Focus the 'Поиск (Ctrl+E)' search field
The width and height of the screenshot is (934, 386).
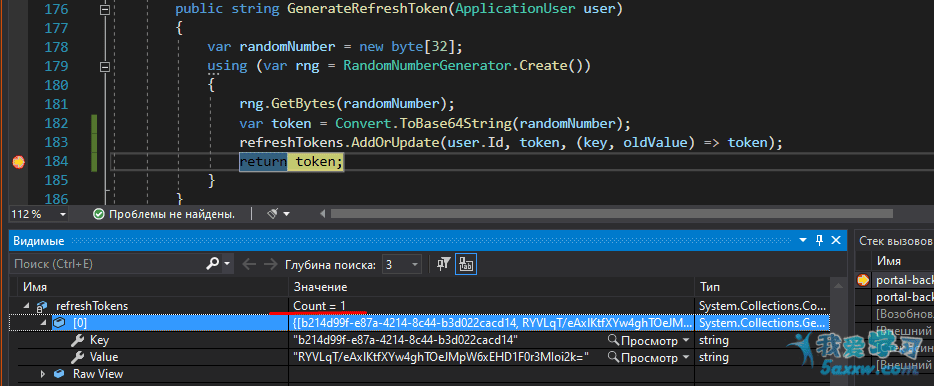(108, 264)
